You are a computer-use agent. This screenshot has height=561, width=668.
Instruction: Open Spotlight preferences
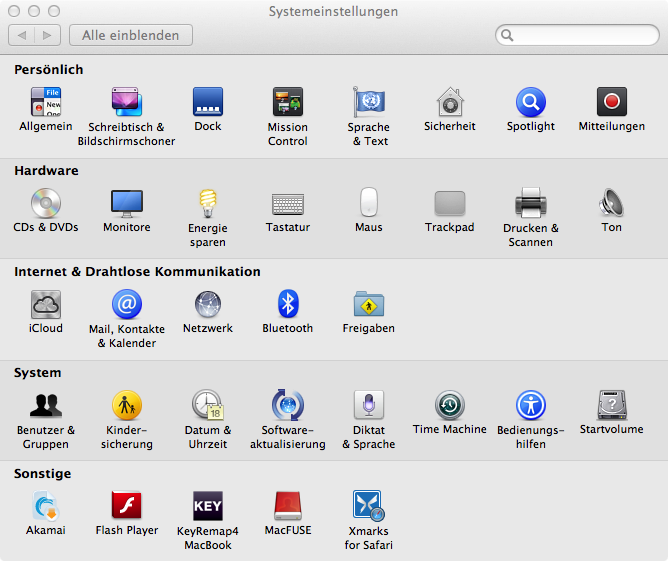coord(530,103)
